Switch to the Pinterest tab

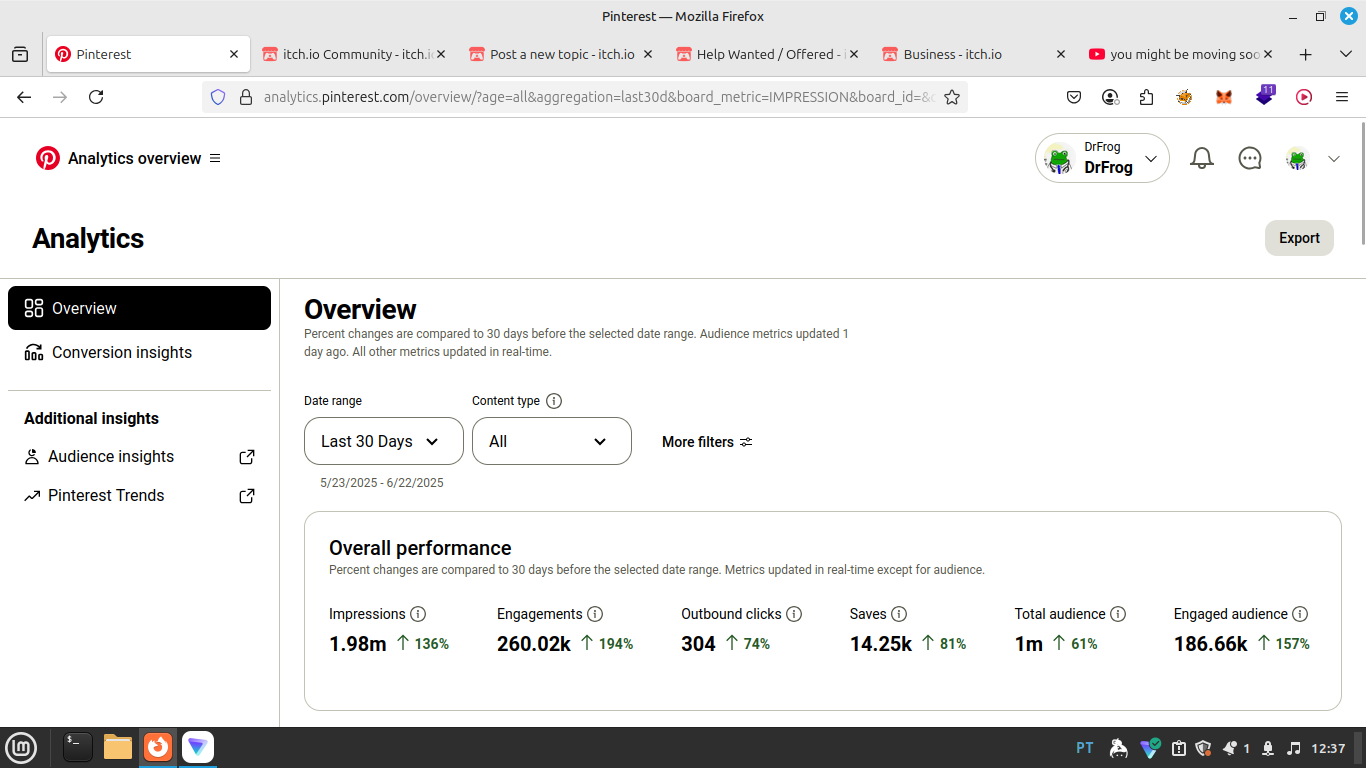pyautogui.click(x=148, y=54)
